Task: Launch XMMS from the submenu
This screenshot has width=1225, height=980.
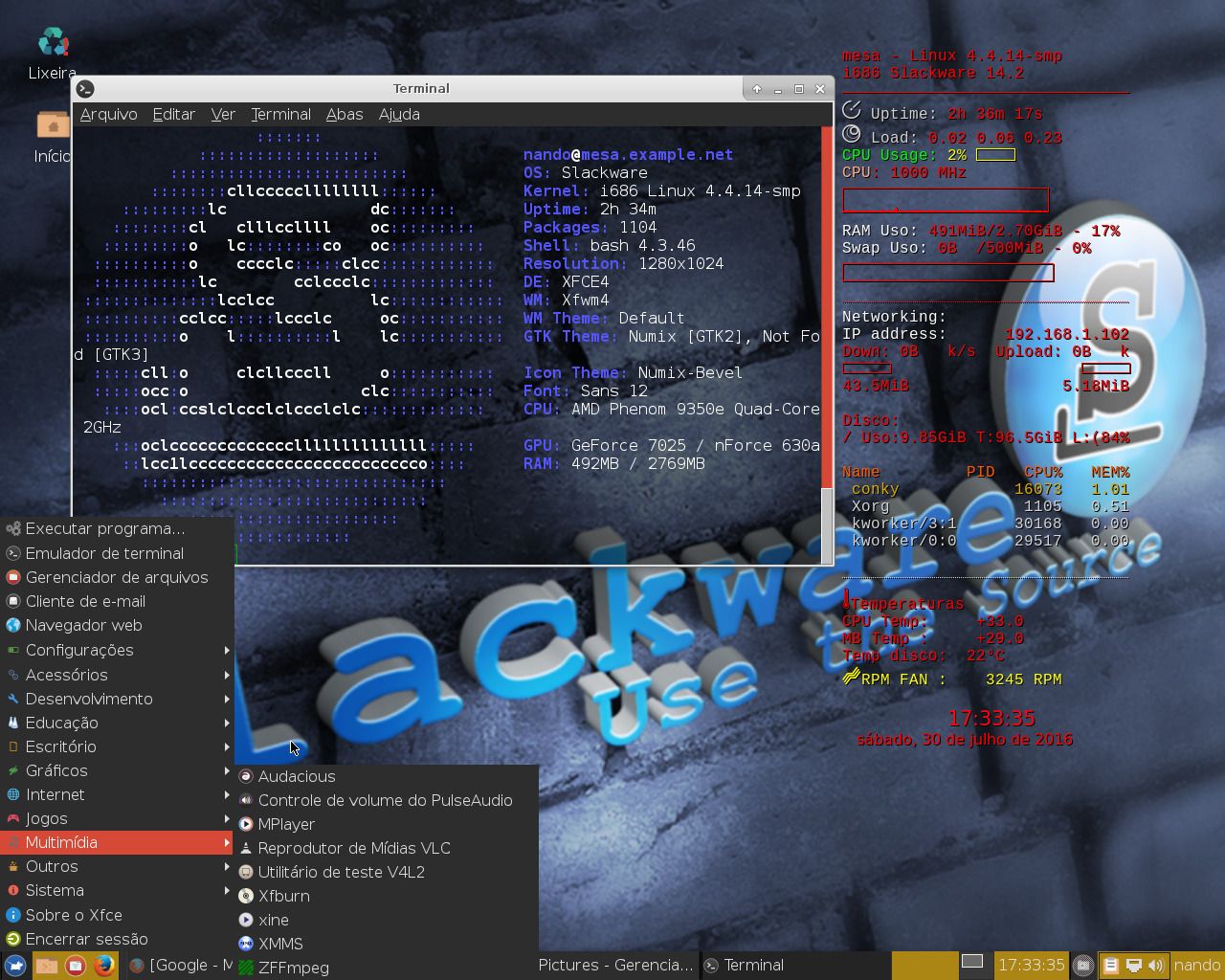Action: click(387, 944)
